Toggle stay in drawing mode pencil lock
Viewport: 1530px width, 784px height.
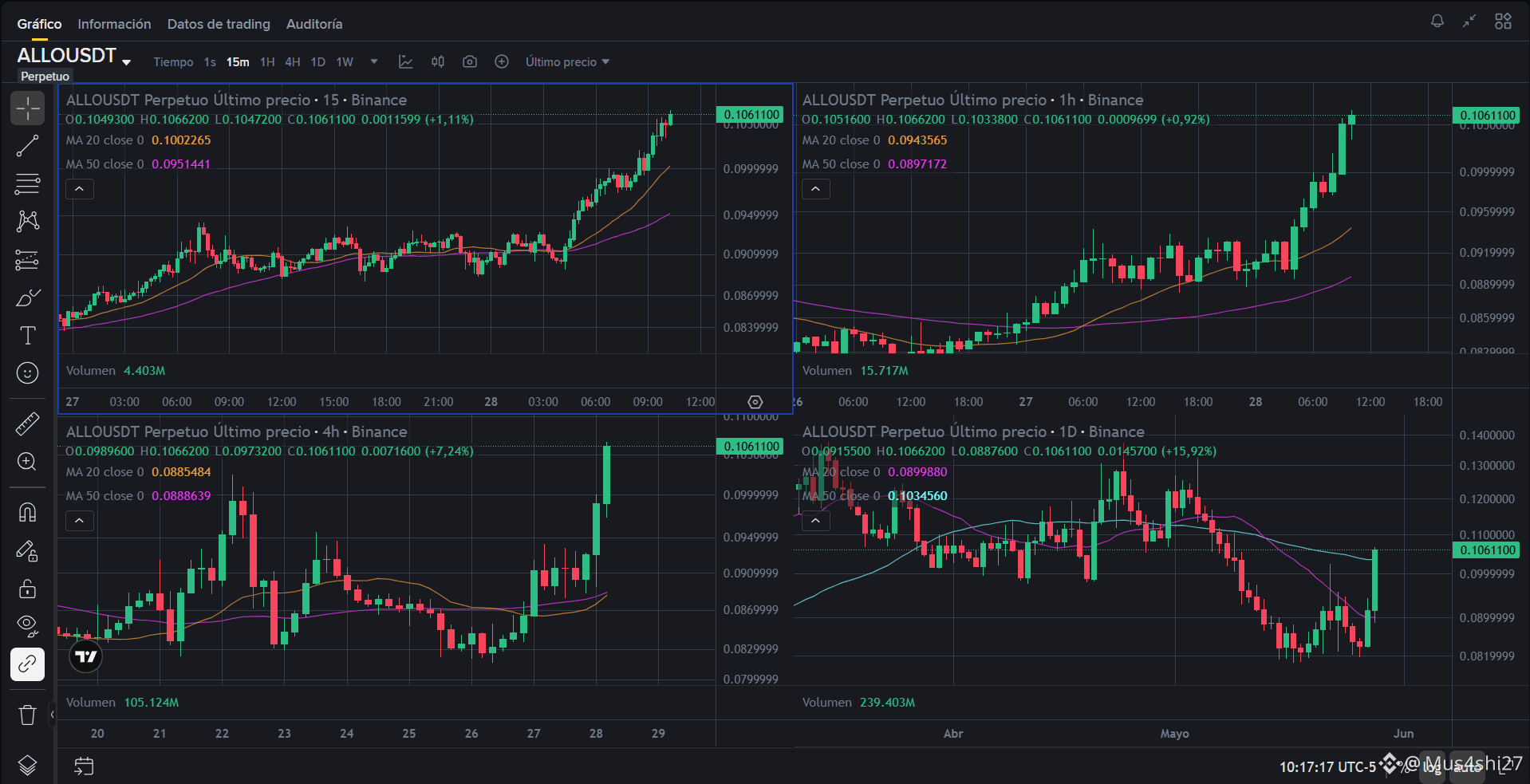click(27, 550)
